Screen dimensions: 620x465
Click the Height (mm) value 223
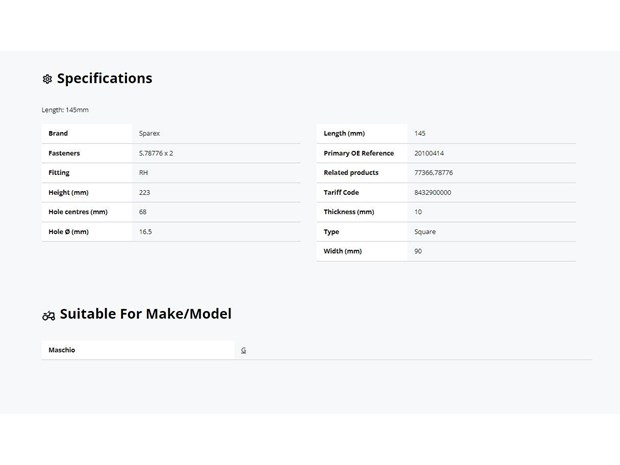tap(144, 192)
